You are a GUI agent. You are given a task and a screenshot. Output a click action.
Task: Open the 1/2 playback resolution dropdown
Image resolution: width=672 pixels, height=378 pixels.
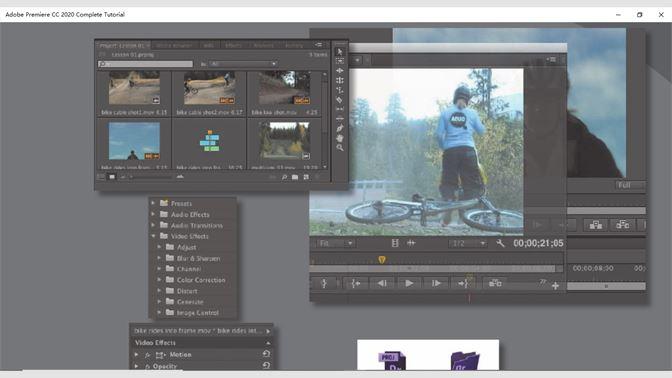pyautogui.click(x=468, y=243)
